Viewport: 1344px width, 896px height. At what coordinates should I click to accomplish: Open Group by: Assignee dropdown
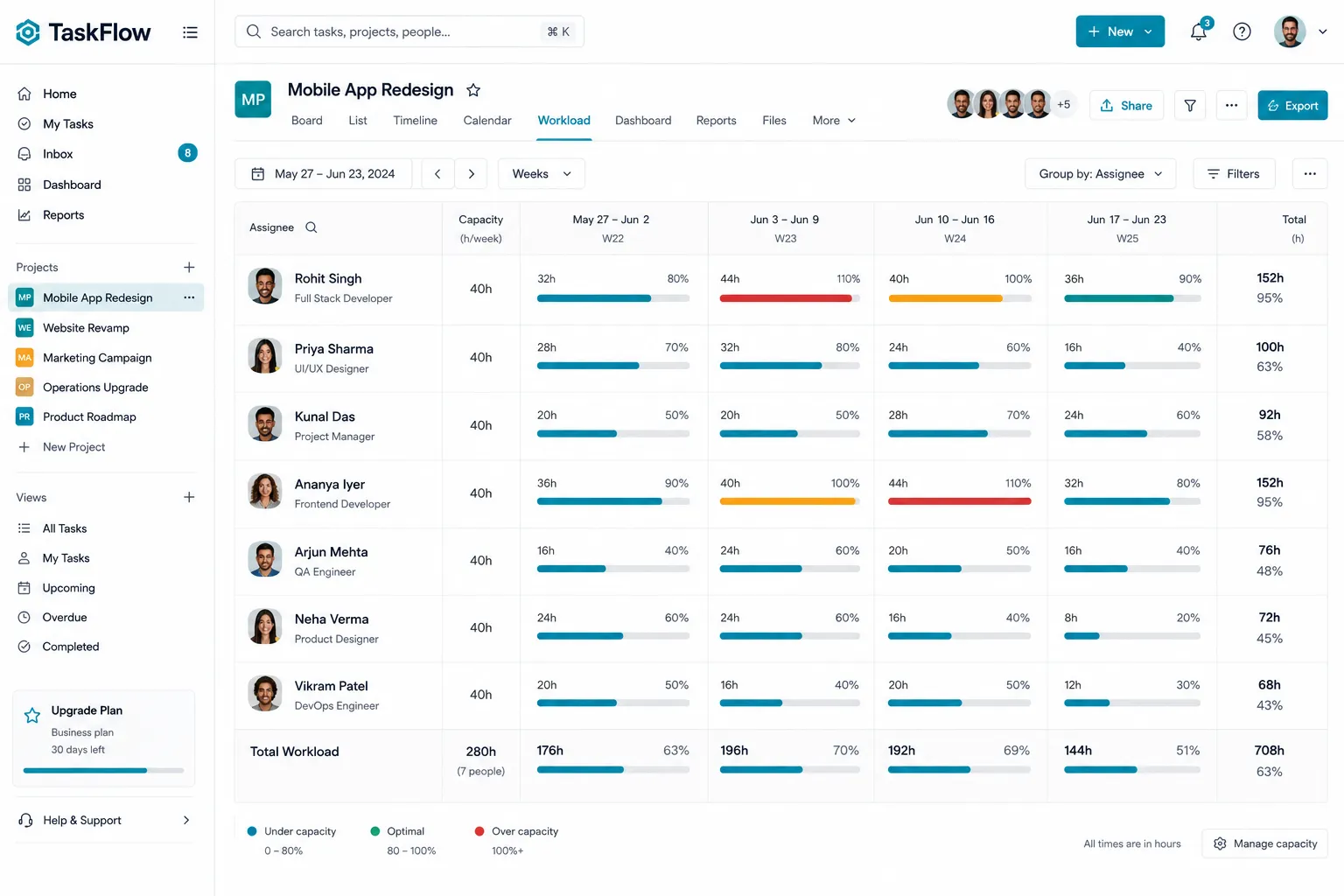[x=1101, y=173]
